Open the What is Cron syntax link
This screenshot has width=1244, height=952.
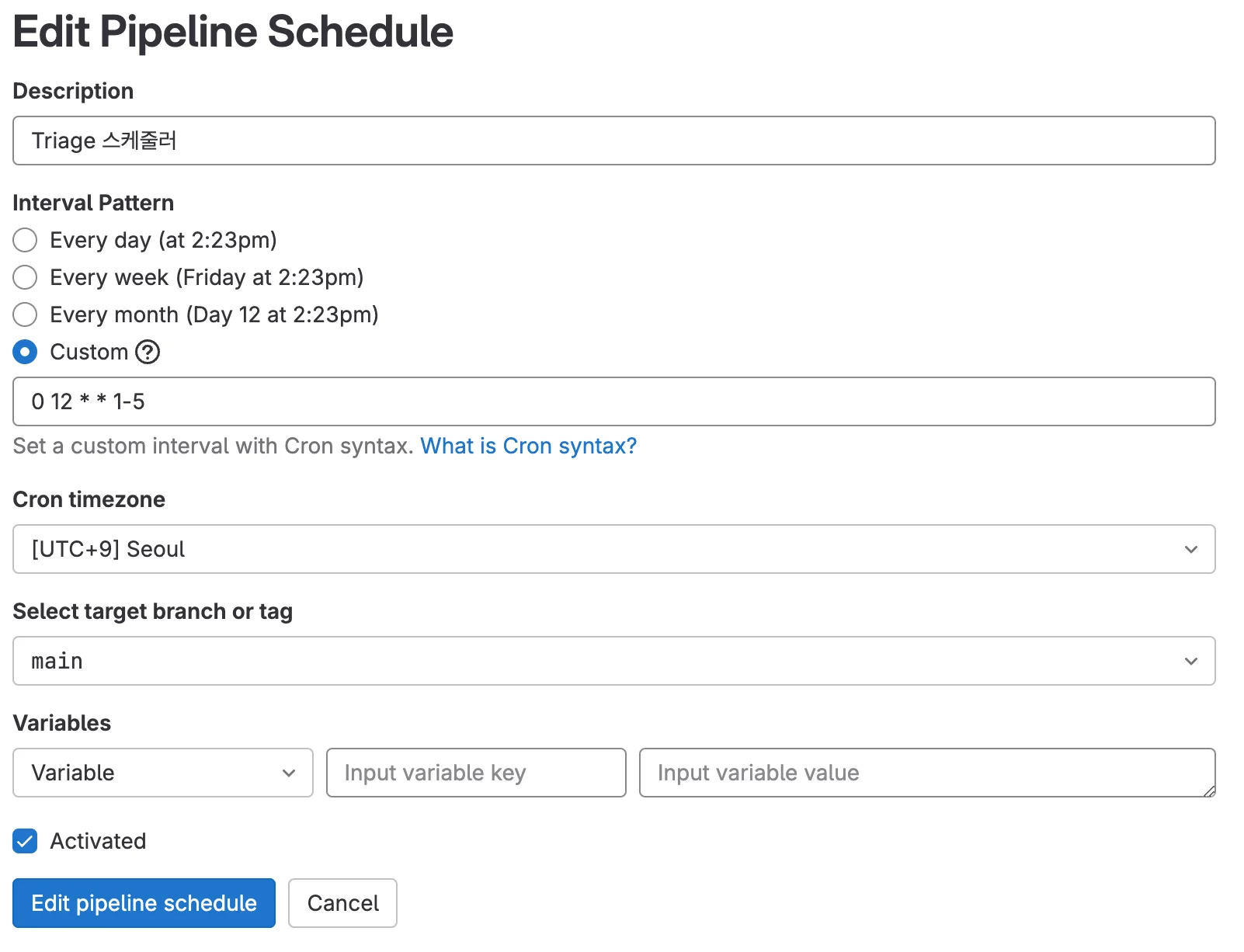528,446
